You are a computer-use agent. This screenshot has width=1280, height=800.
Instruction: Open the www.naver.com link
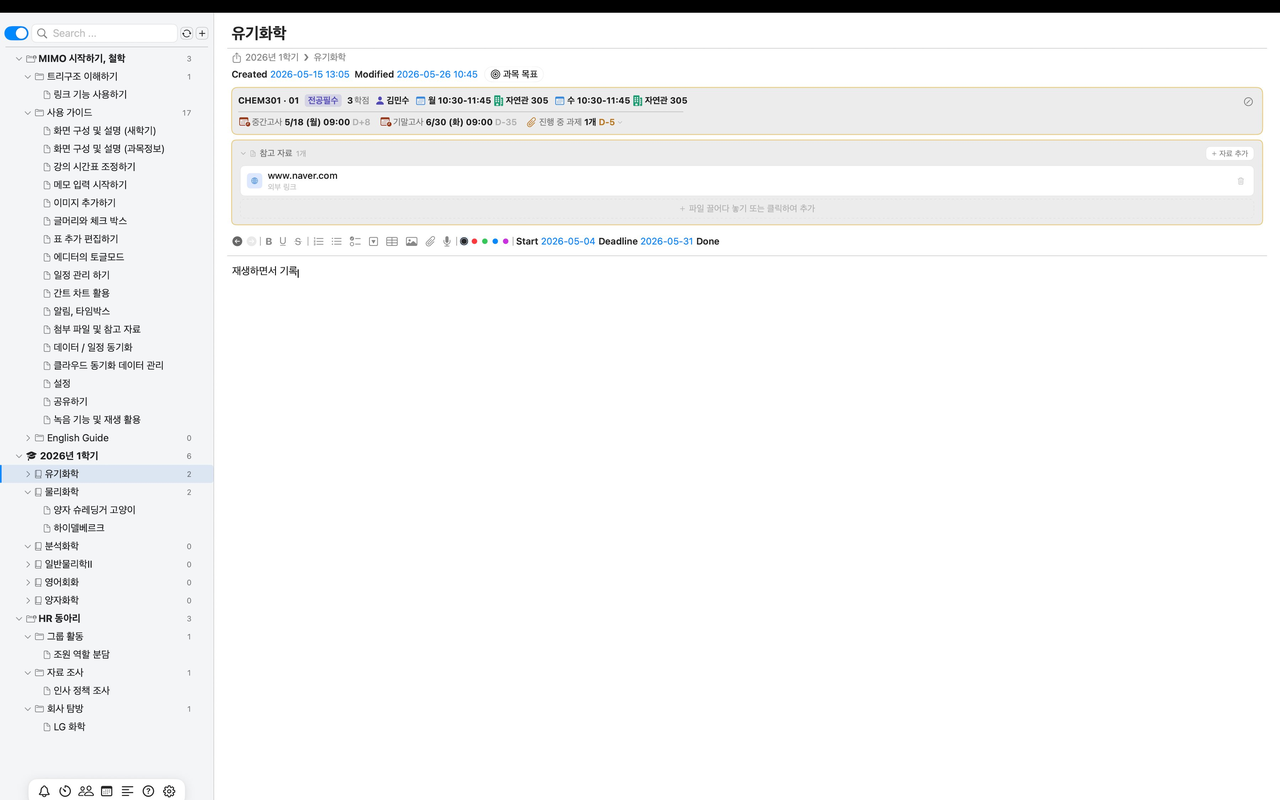click(302, 175)
